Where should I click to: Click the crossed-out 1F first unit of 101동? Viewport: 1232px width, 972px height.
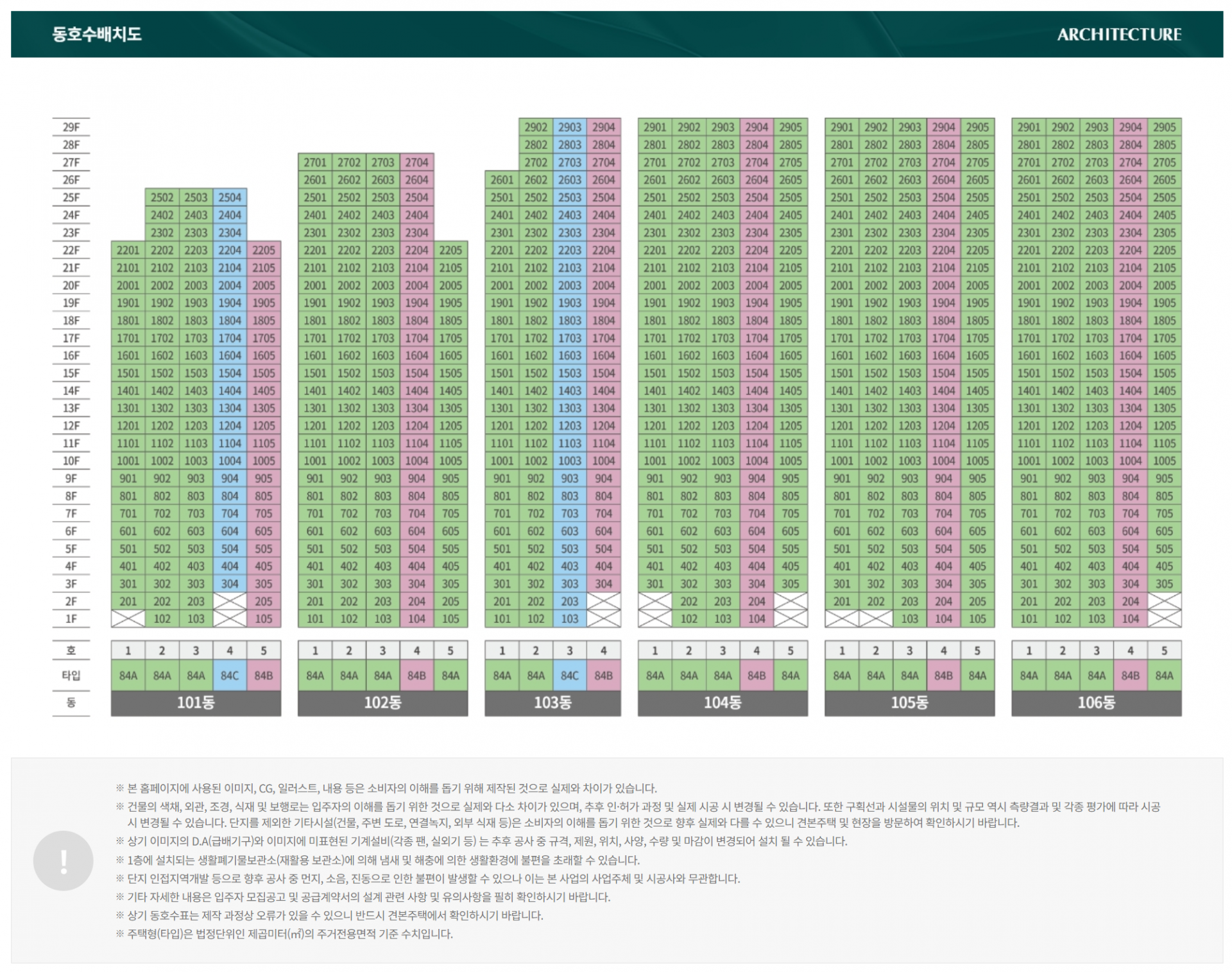click(128, 618)
